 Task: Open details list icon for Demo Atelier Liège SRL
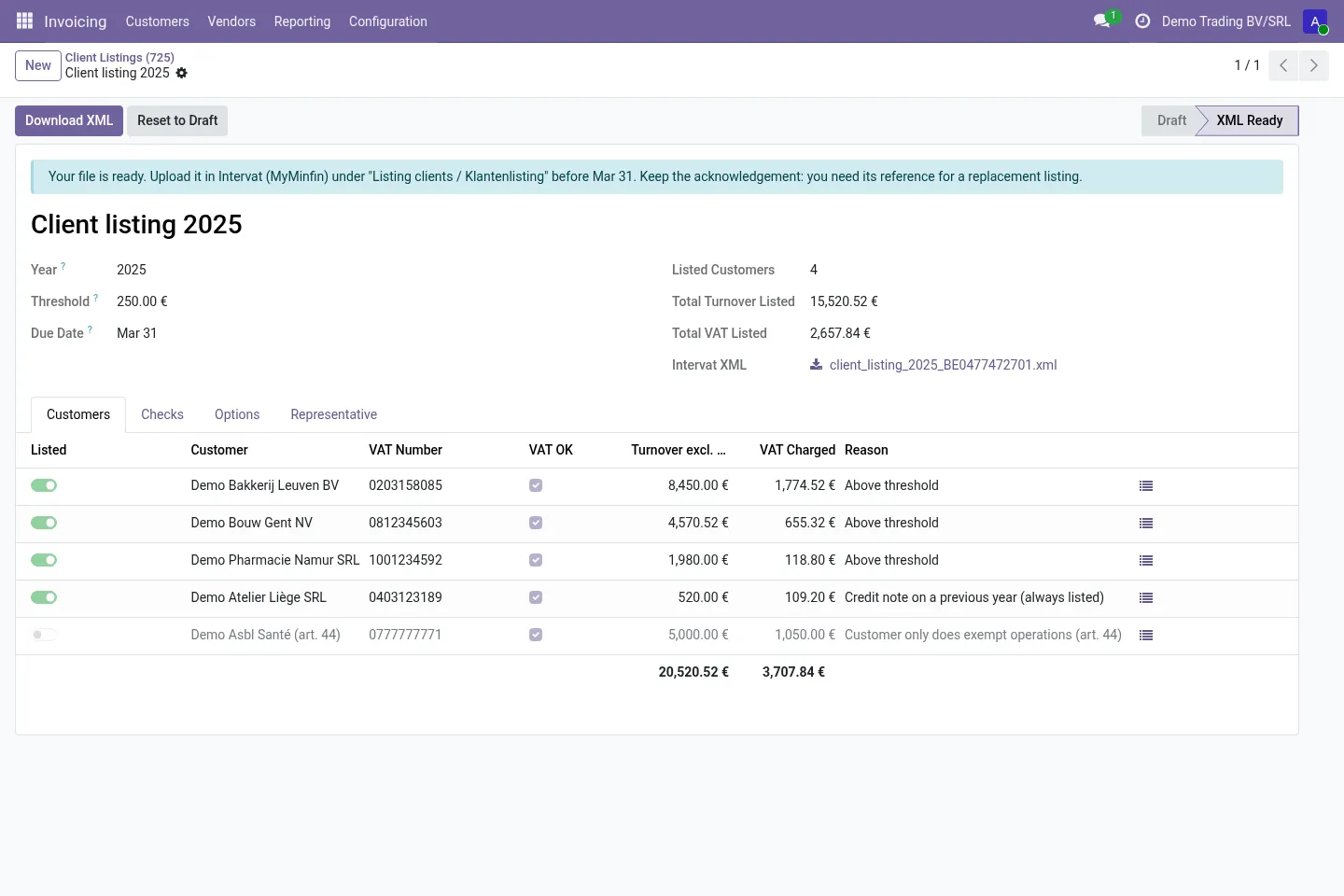[1146, 598]
